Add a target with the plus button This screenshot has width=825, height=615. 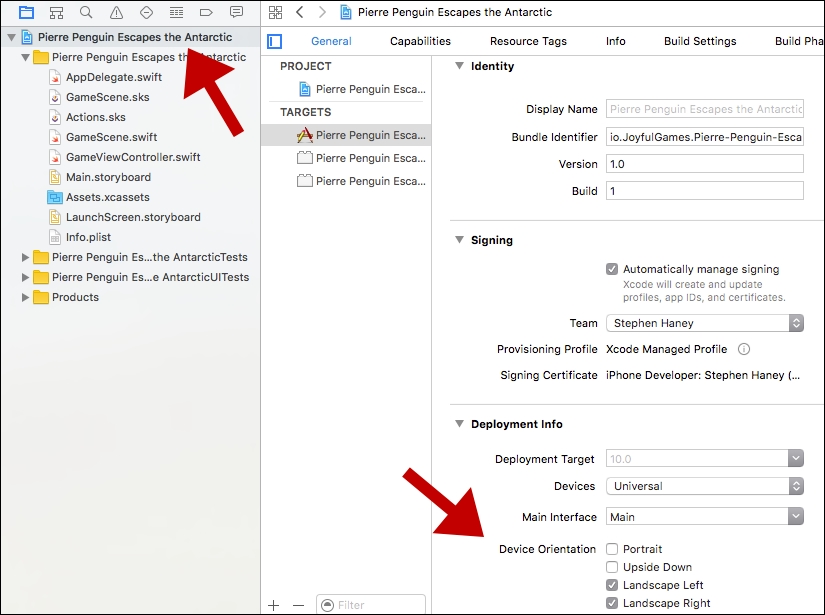point(274,606)
